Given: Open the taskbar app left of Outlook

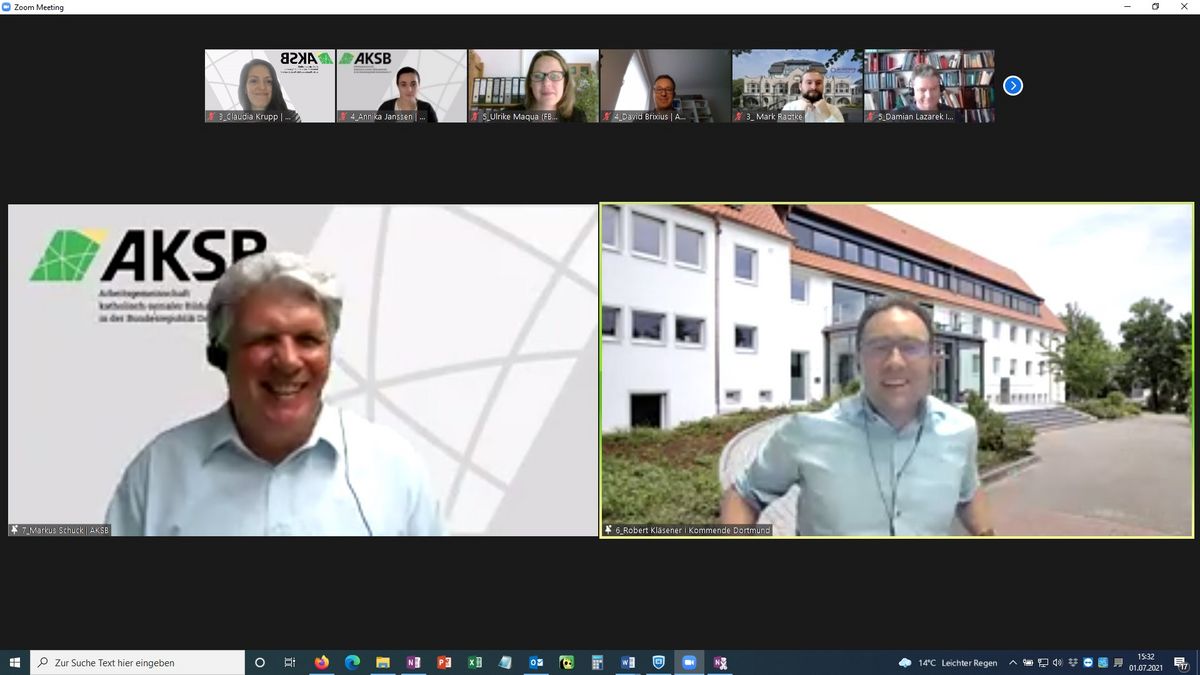Looking at the screenshot, I should pos(505,662).
